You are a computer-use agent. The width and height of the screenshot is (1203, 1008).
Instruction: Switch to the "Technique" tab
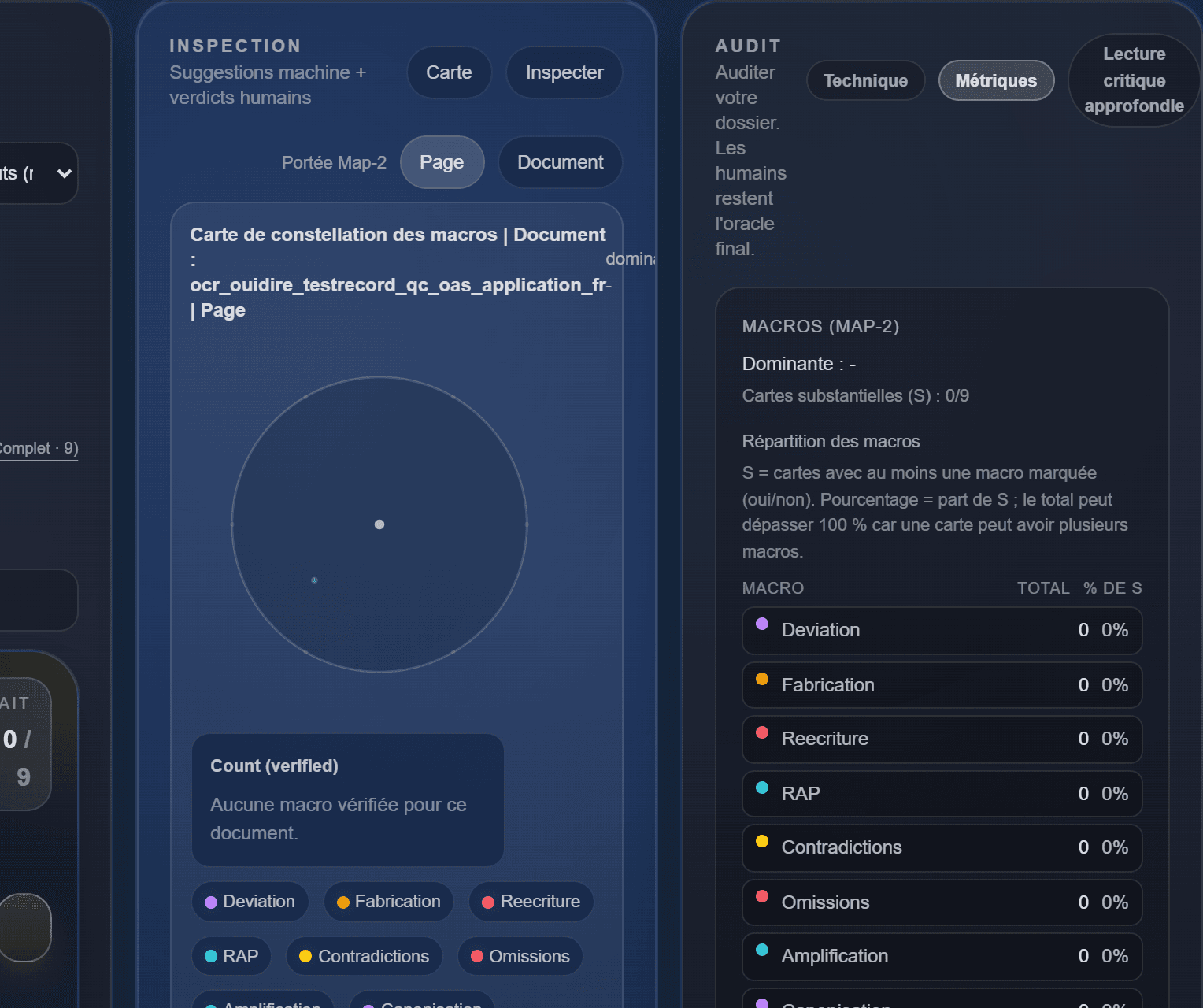865,80
